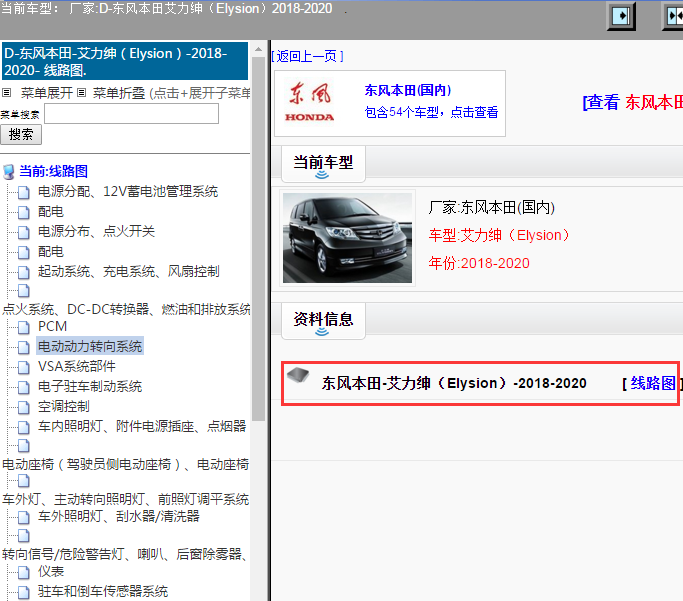
Task: Open 车外灯、主动转向照明灯、前照灯调平系统 item
Action: [125, 499]
